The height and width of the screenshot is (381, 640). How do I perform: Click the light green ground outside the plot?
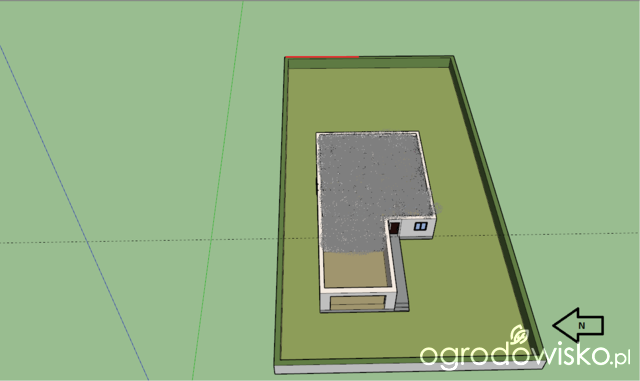(122, 123)
